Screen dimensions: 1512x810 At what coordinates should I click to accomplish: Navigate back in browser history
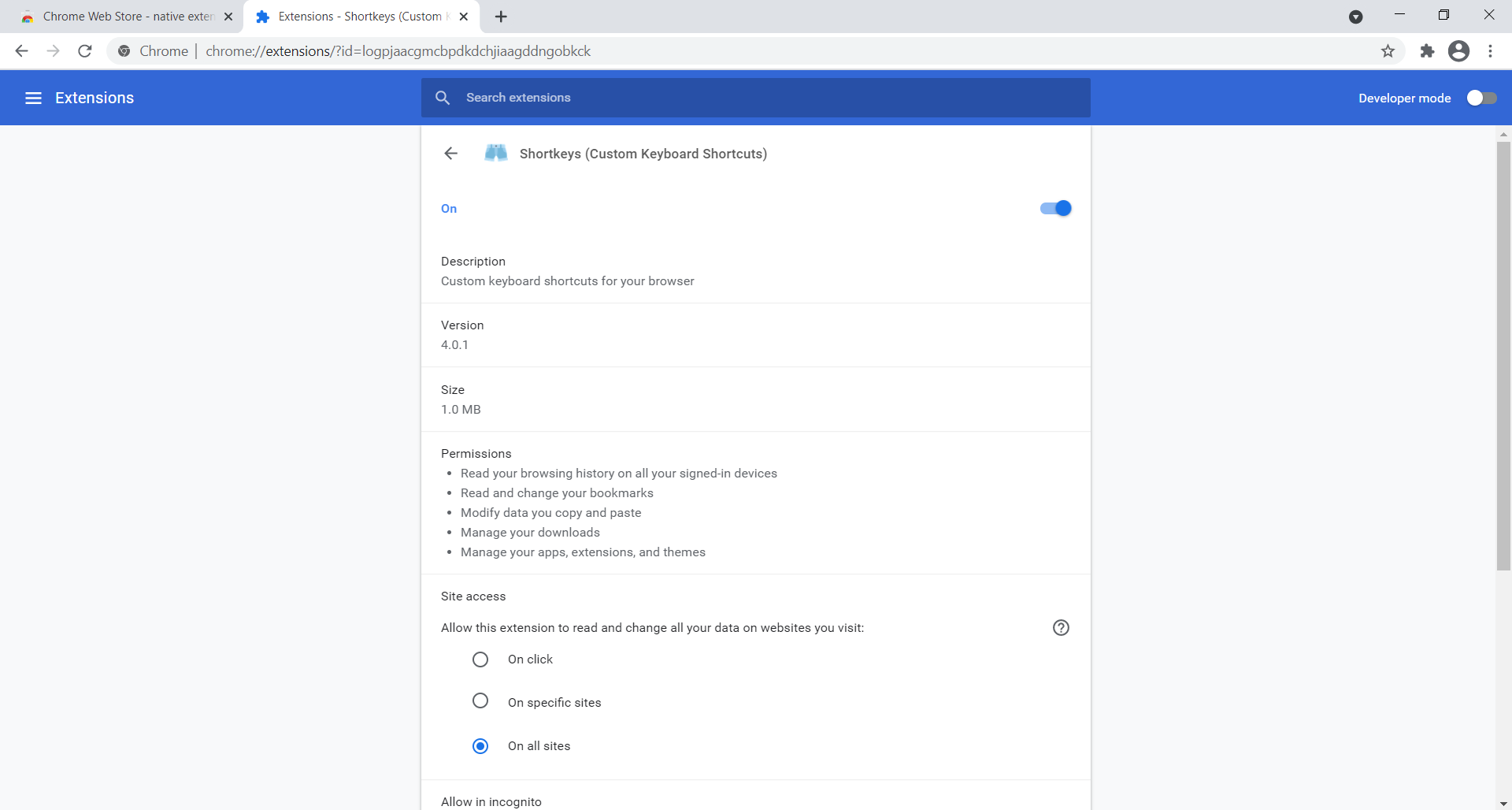pyautogui.click(x=22, y=51)
